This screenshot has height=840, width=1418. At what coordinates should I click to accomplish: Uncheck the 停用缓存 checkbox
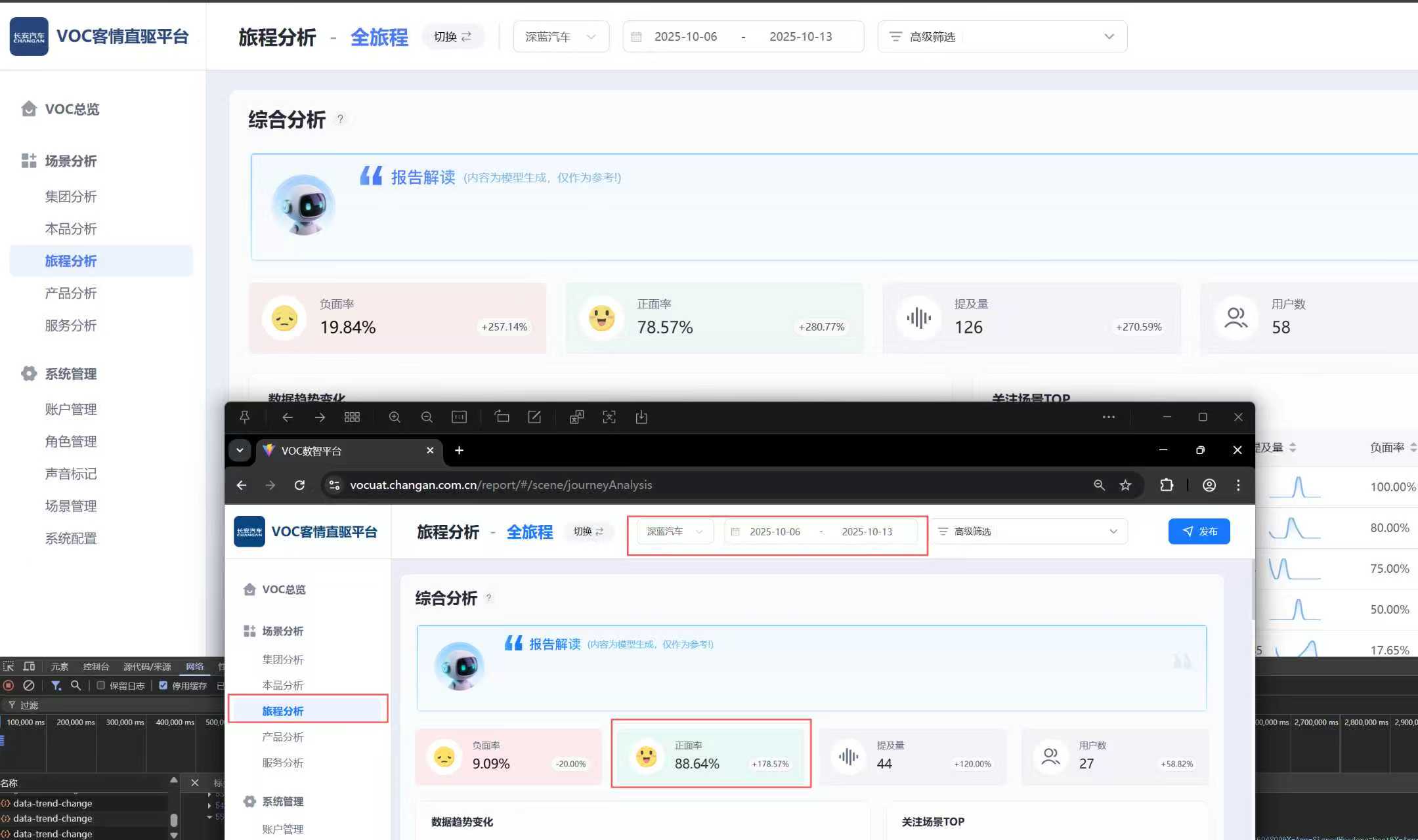coord(163,685)
